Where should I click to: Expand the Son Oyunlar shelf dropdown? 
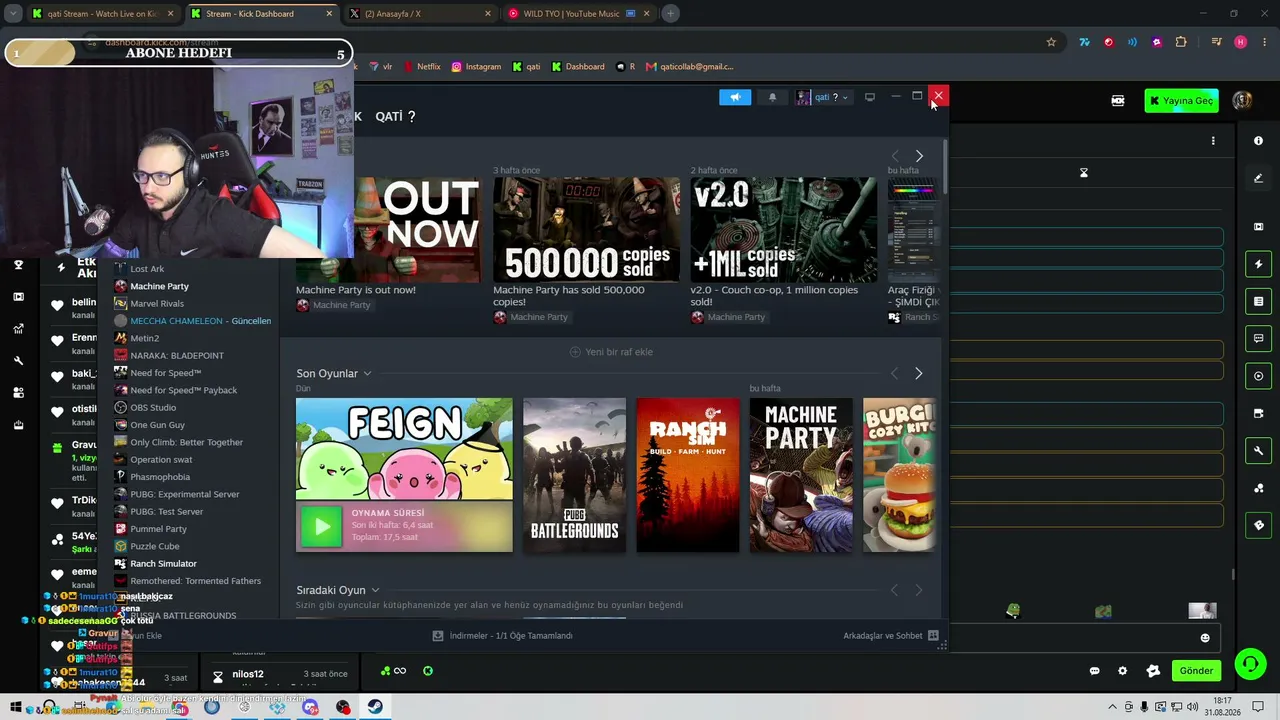coord(367,373)
